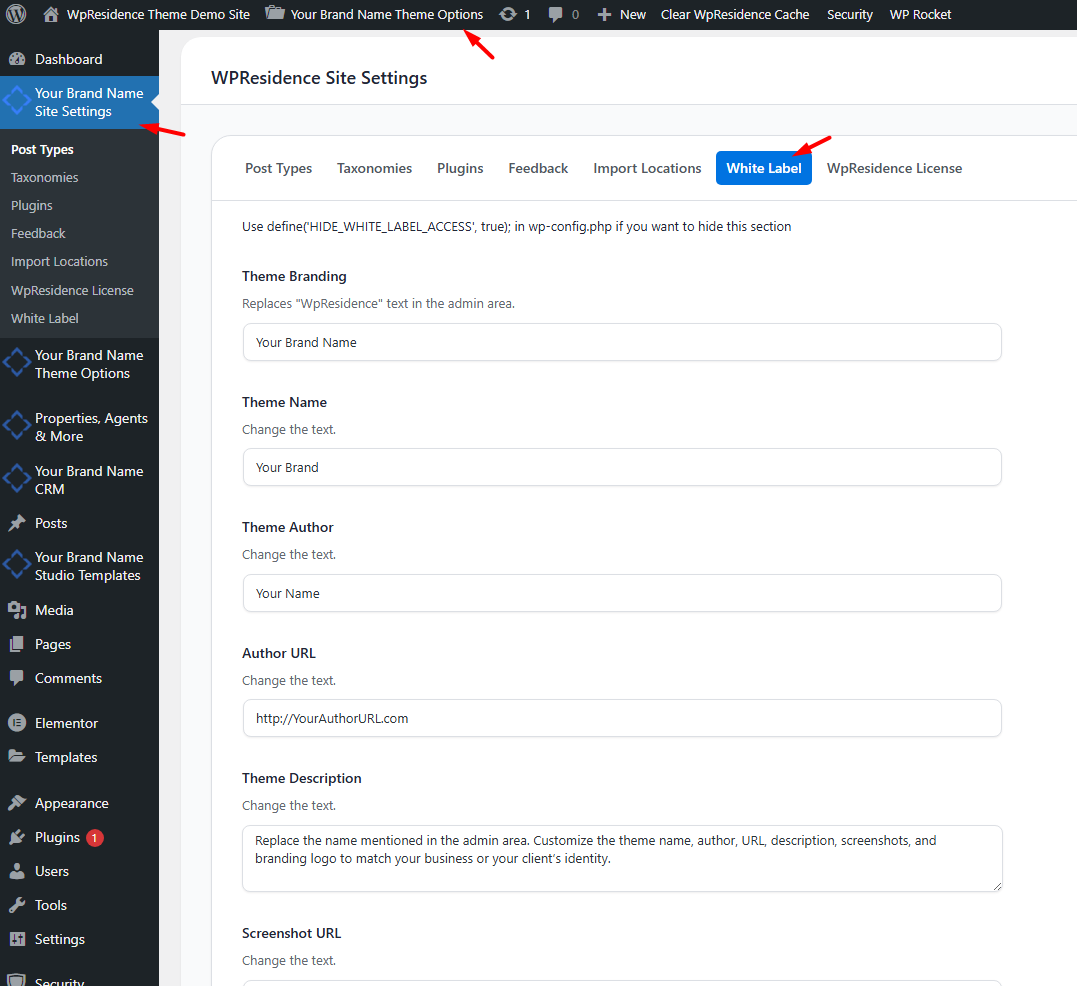Click the plugin update badge showing 1
Screen dimensions: 1077x986
95,838
